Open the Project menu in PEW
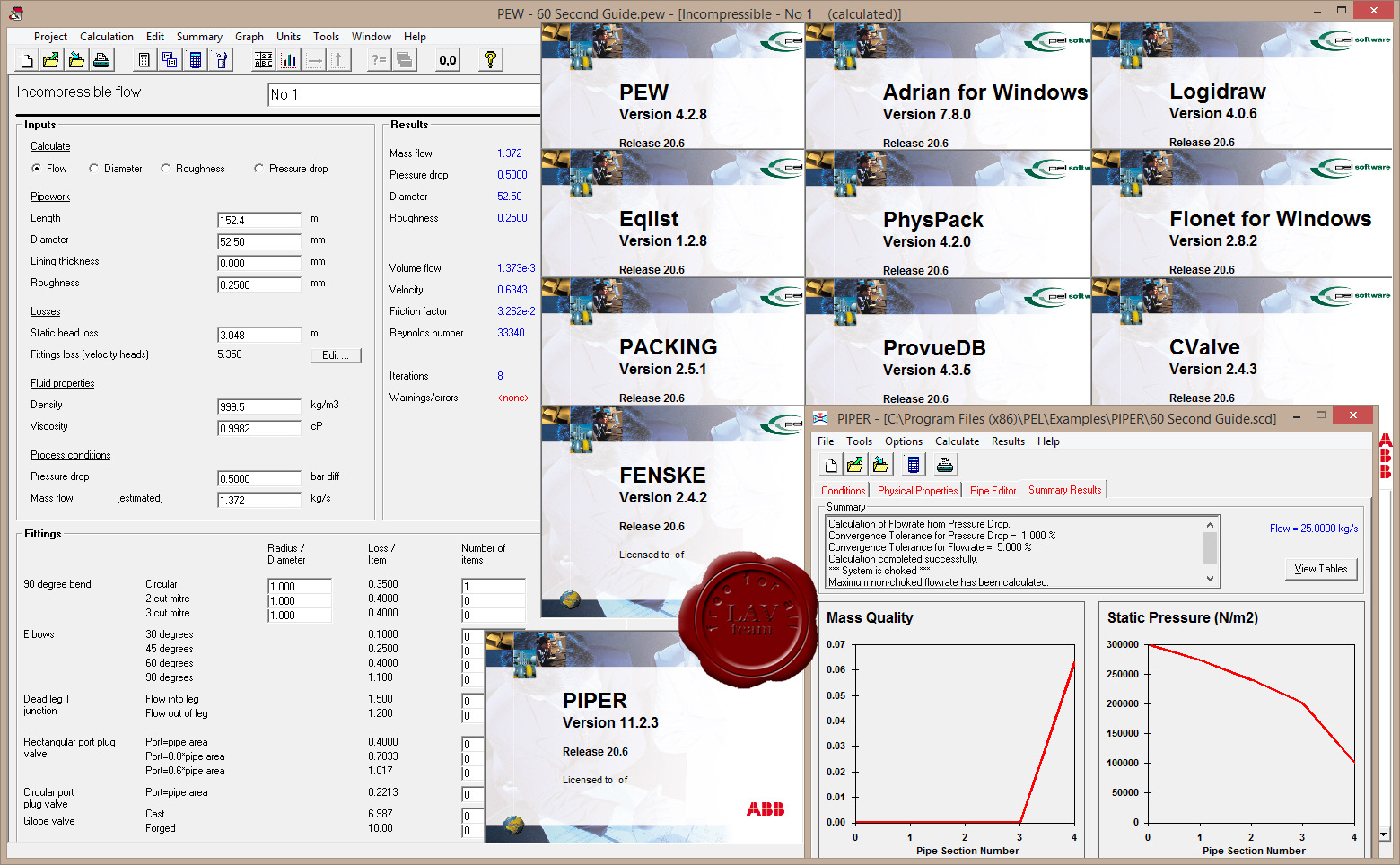Viewport: 1400px width, 865px height. [x=50, y=37]
